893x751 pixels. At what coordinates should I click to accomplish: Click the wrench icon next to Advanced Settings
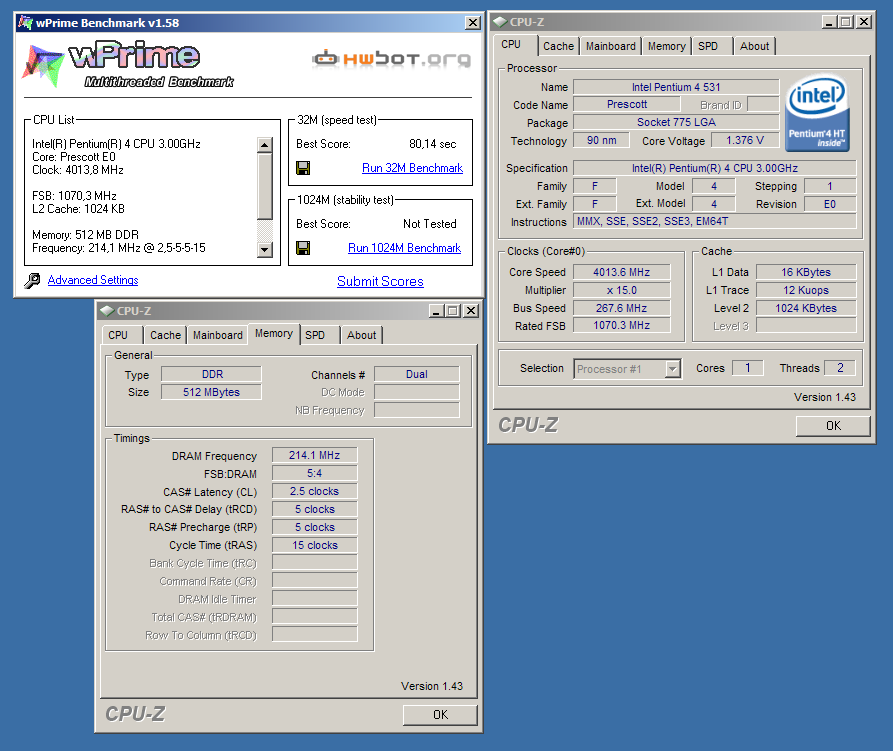(32, 280)
